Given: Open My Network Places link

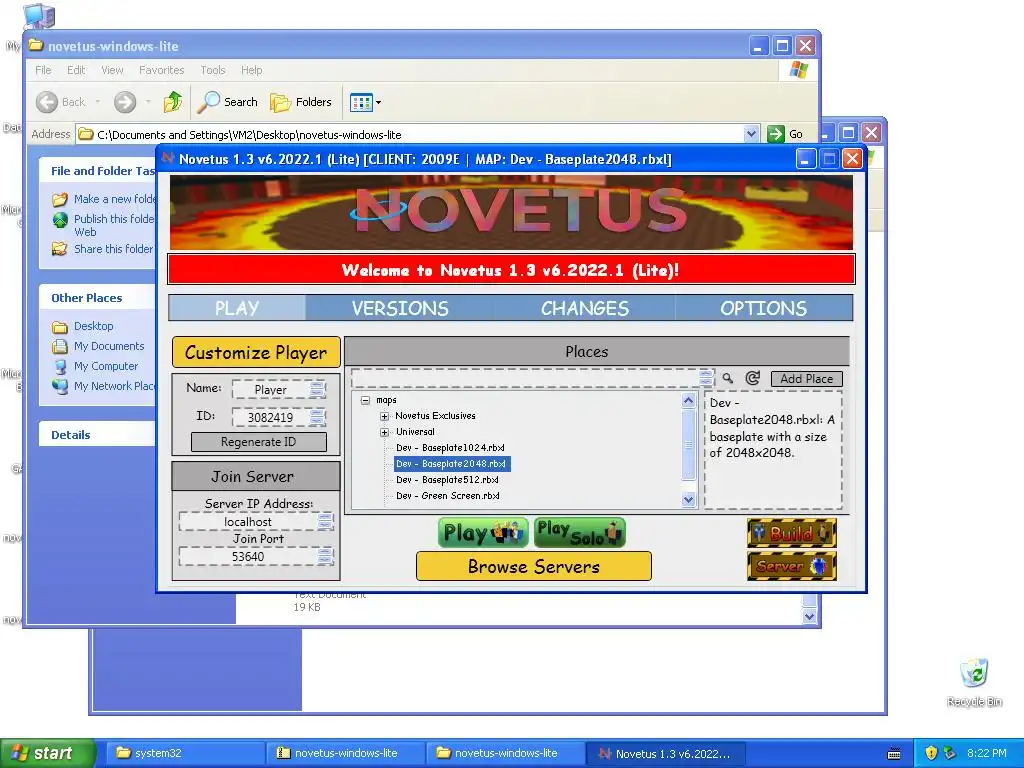Looking at the screenshot, I should pos(104,386).
